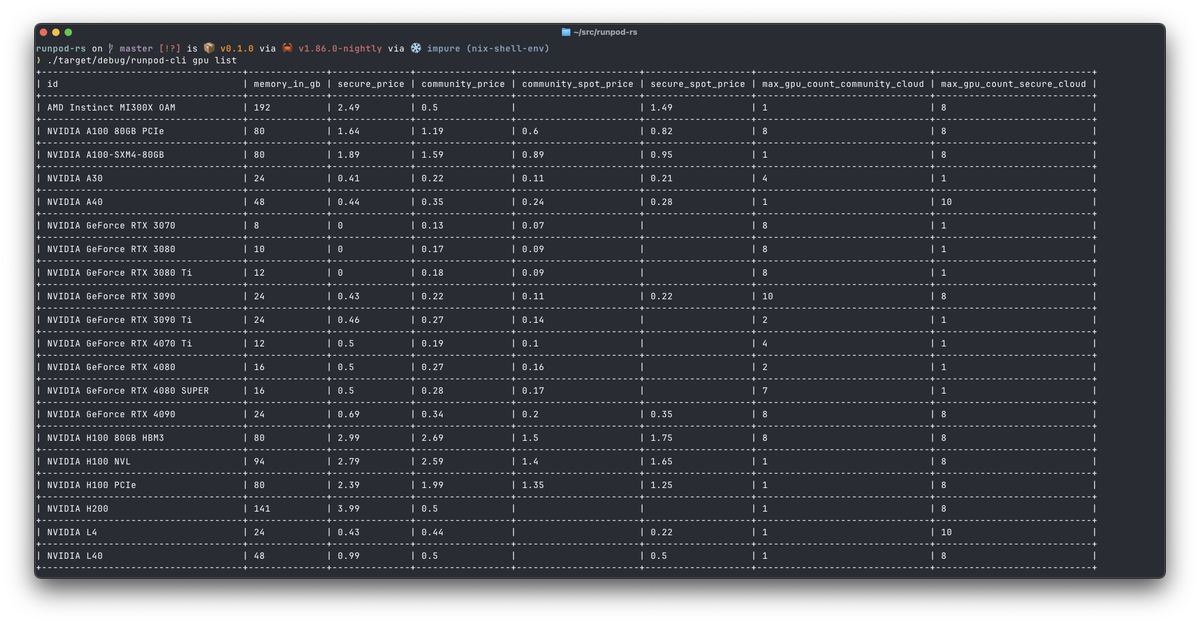Click secure price 1.89 for A100-SXM4

(x=349, y=155)
